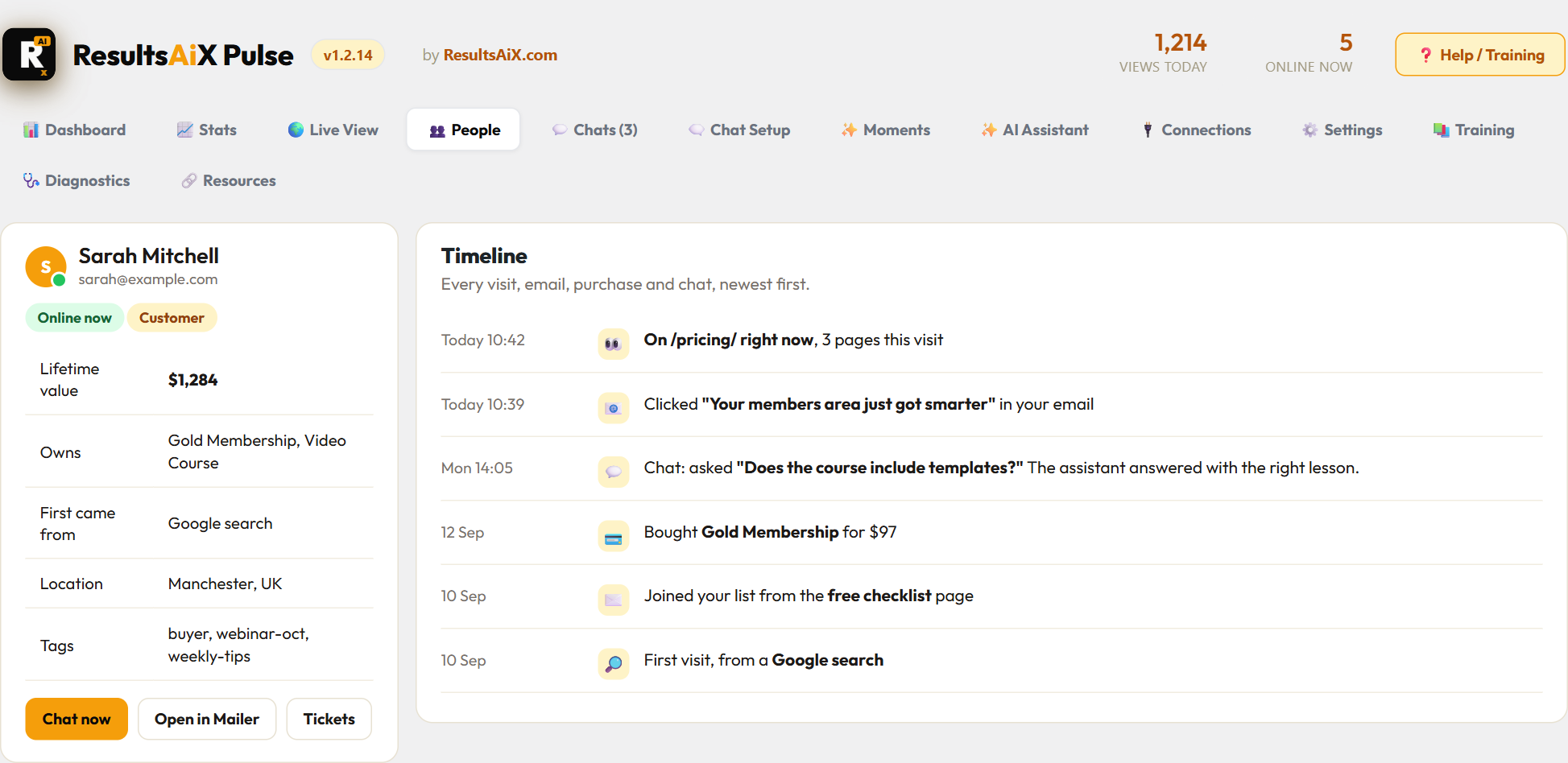Open the Resources tab
Screen dimensions: 1568x763
pyautogui.click(x=229, y=180)
